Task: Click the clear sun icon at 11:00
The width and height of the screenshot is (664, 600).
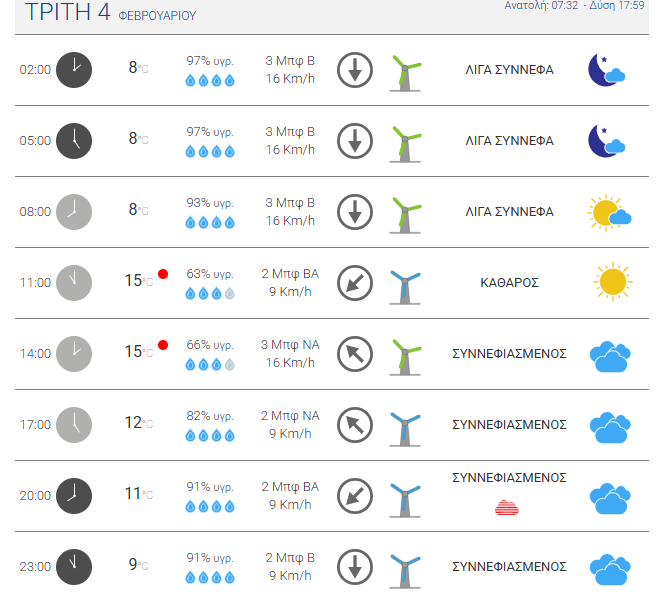Action: click(613, 282)
